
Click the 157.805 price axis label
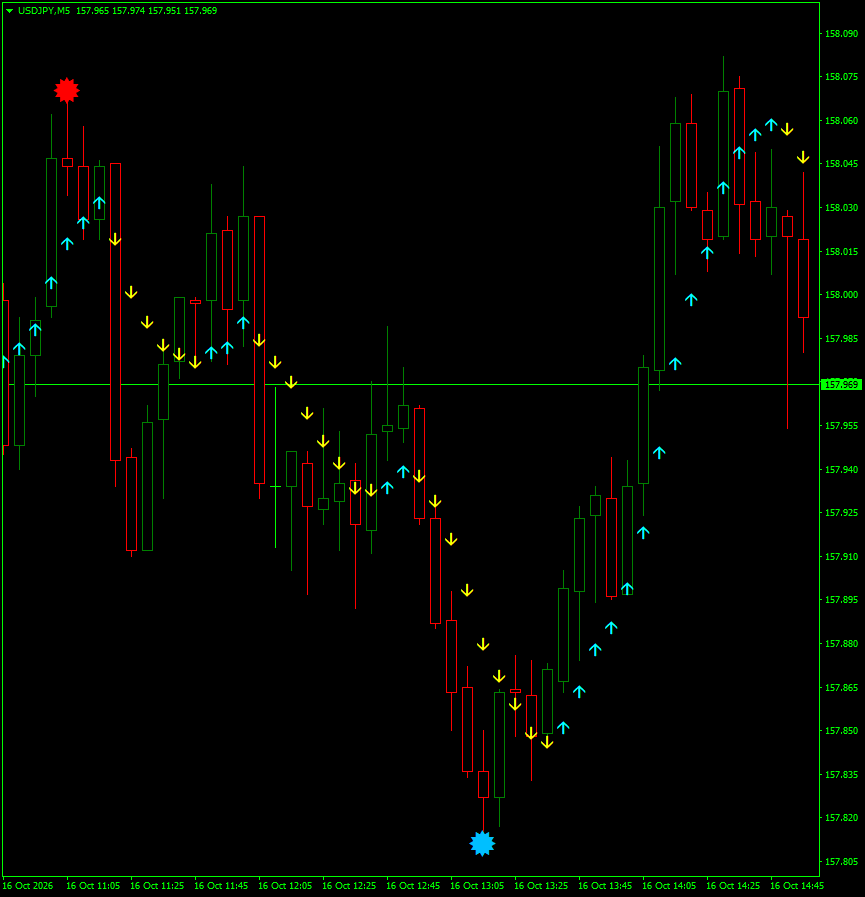point(841,862)
